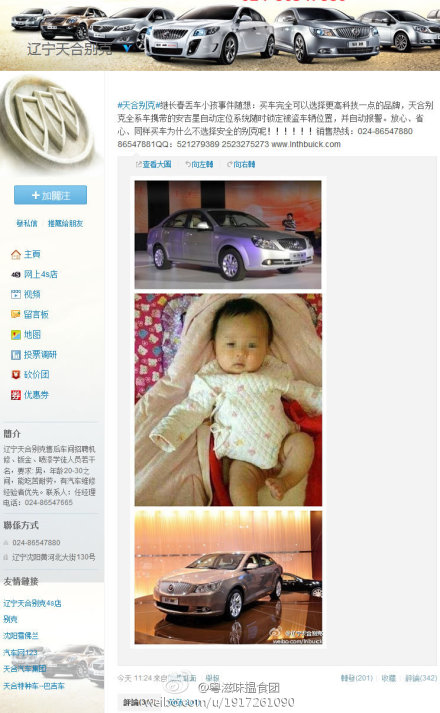The height and width of the screenshot is (713, 440).
Task: Send private message via 发私信
Action: [27, 223]
